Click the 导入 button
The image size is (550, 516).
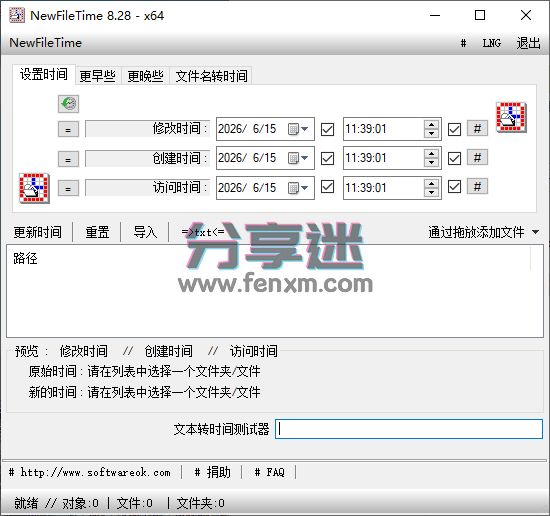(x=145, y=232)
